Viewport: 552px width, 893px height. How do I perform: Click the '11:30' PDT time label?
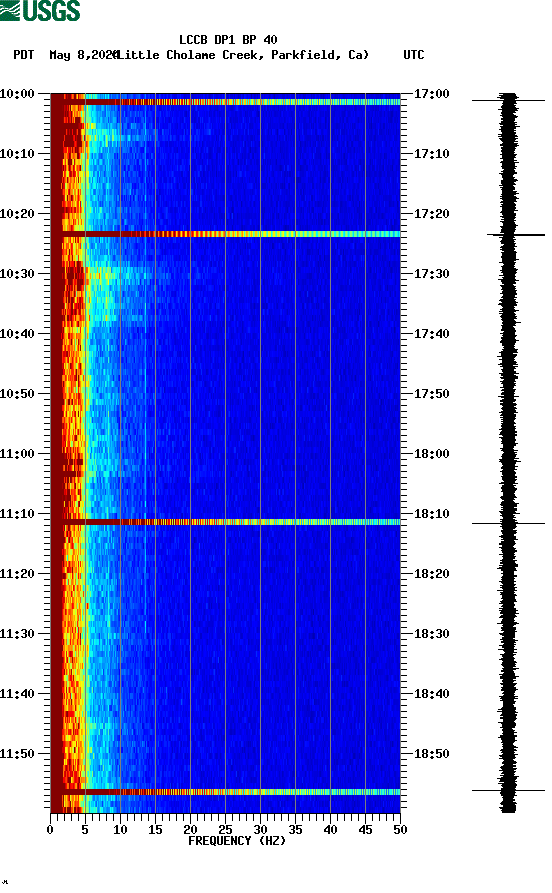(x=18, y=633)
